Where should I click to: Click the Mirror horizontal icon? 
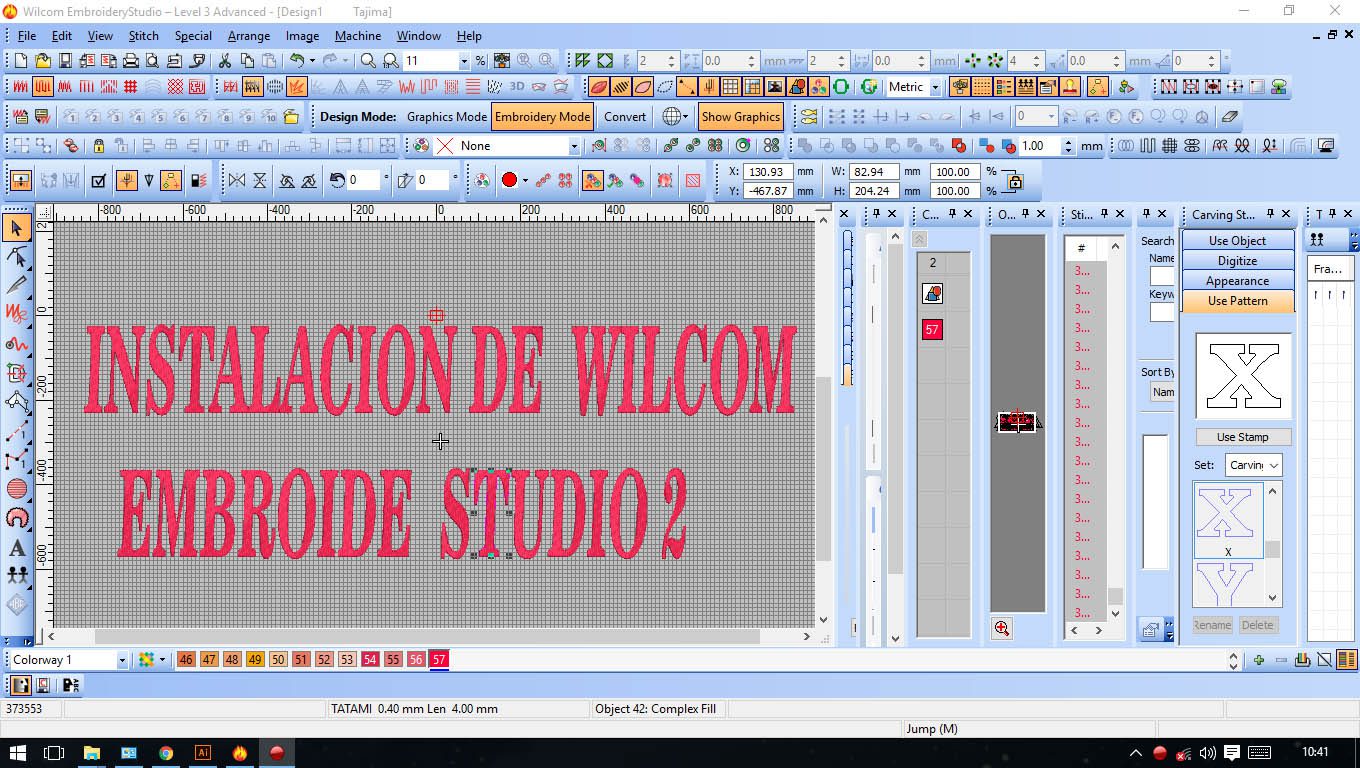tap(237, 181)
